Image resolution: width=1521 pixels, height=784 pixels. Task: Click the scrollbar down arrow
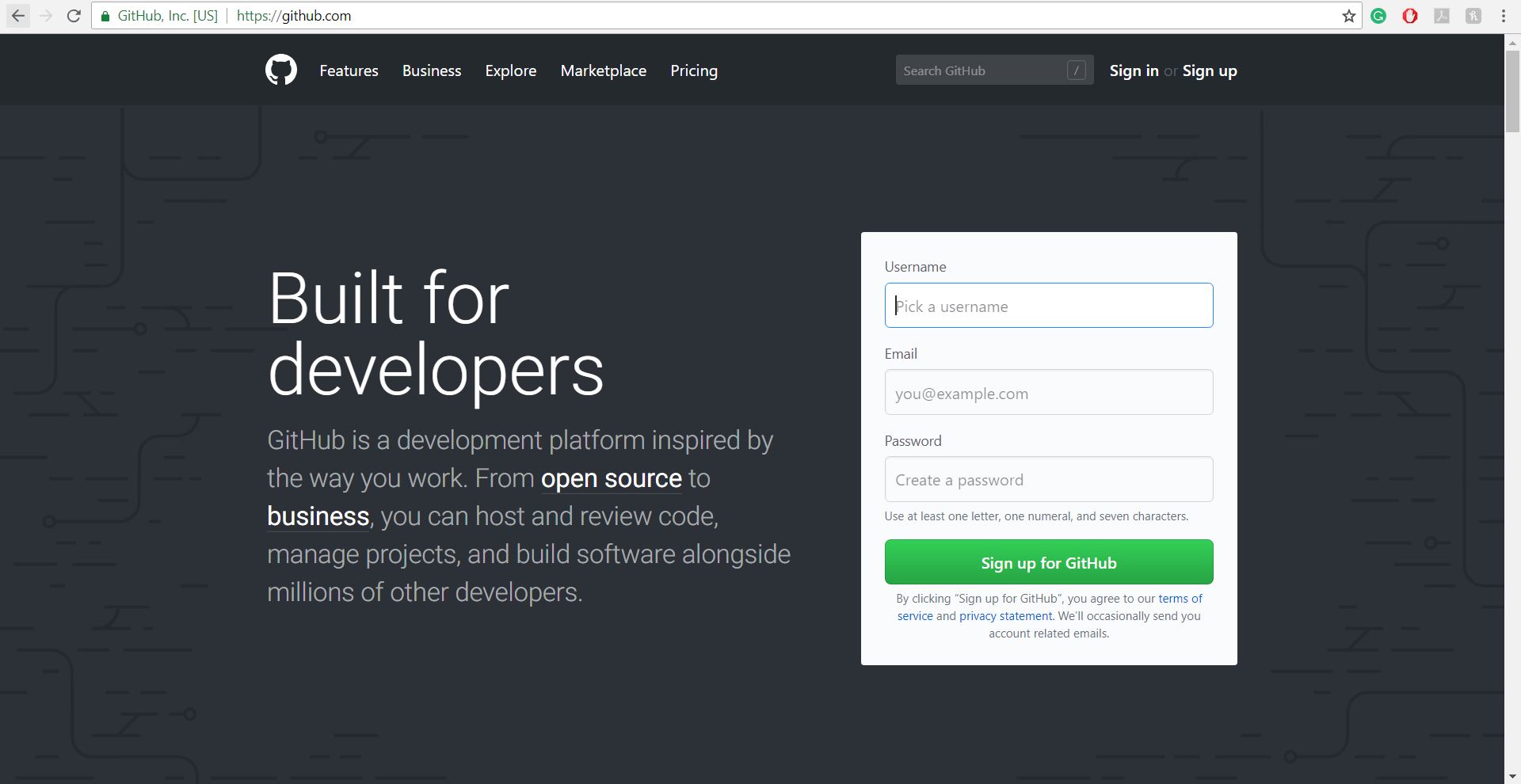pos(1512,777)
